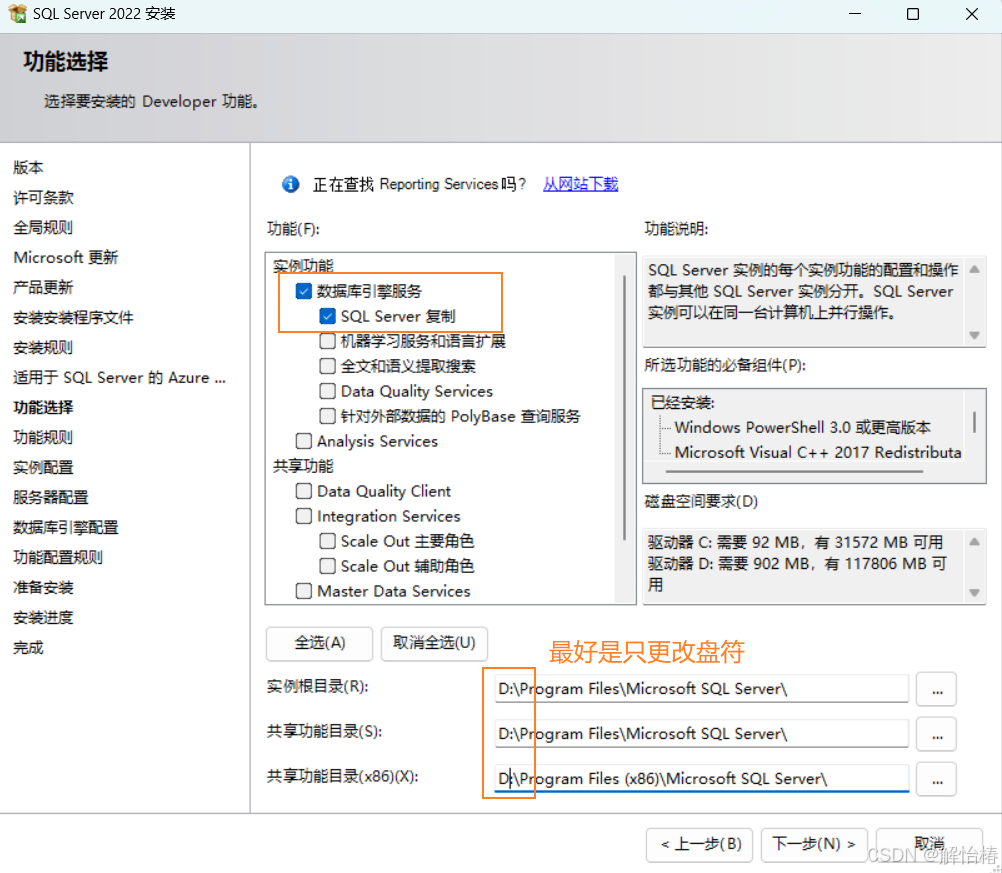Click the 已经安装 prerequisites node
This screenshot has width=1002, height=873.
682,403
